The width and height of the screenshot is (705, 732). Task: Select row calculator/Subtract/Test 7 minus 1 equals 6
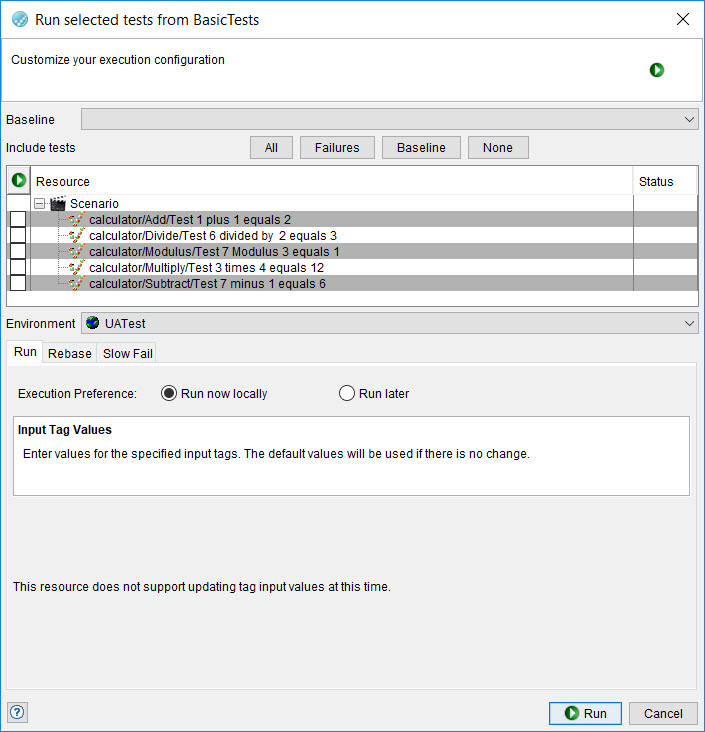(x=352, y=283)
